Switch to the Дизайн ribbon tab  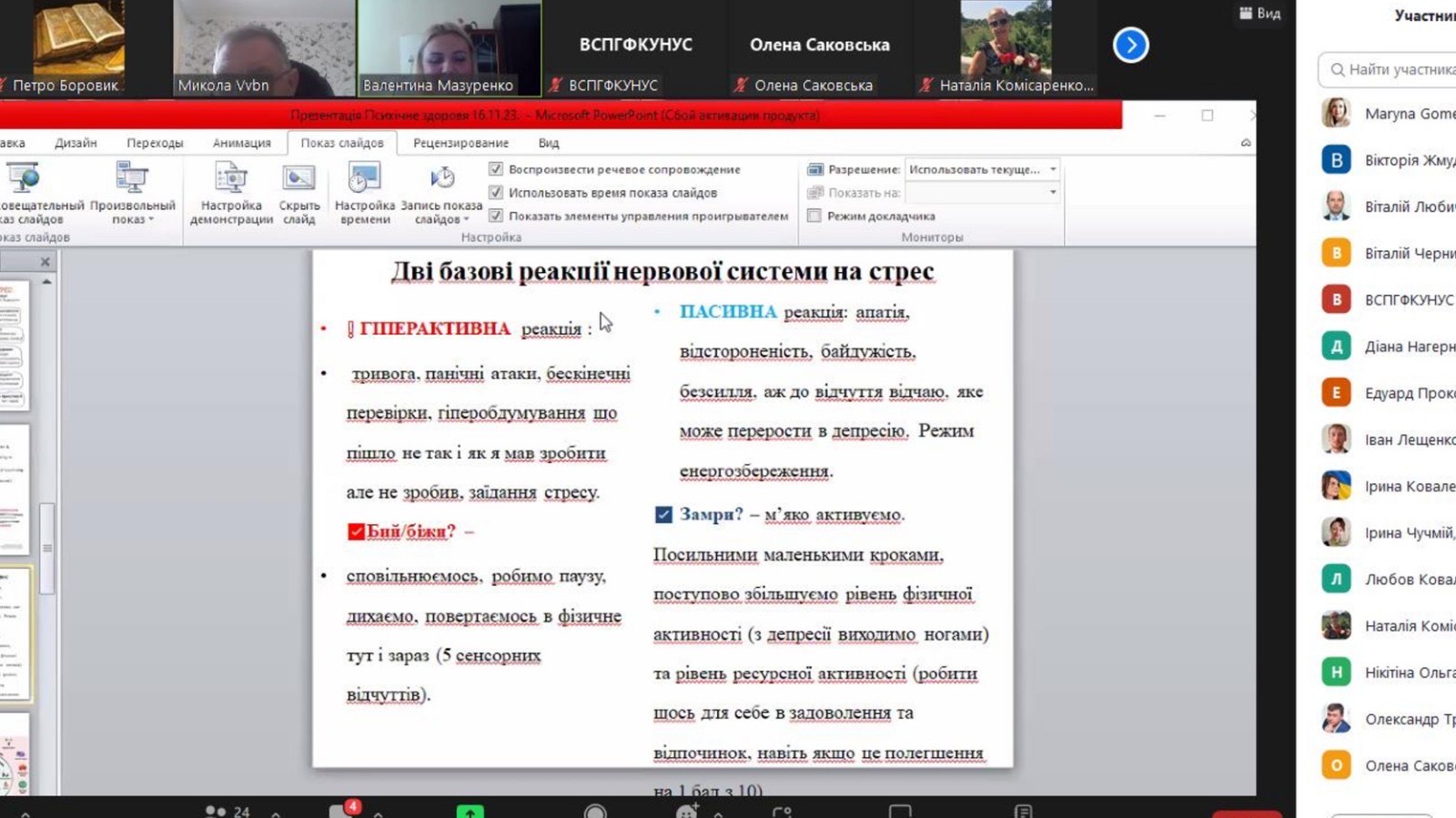tap(76, 143)
